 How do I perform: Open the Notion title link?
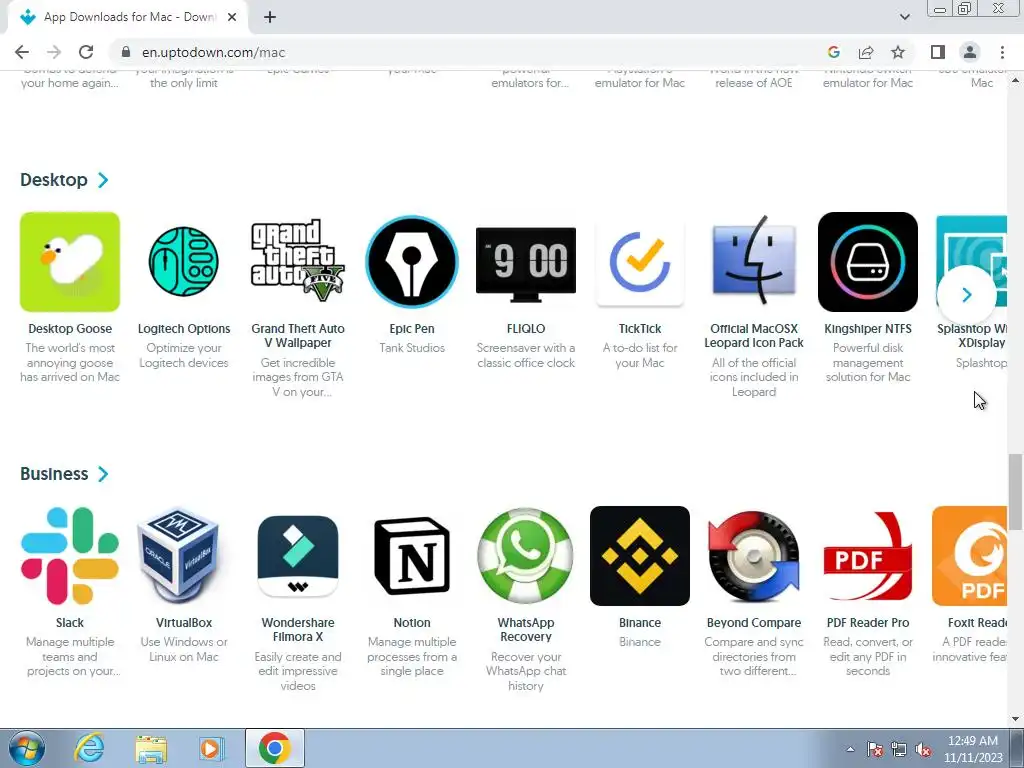click(x=411, y=623)
